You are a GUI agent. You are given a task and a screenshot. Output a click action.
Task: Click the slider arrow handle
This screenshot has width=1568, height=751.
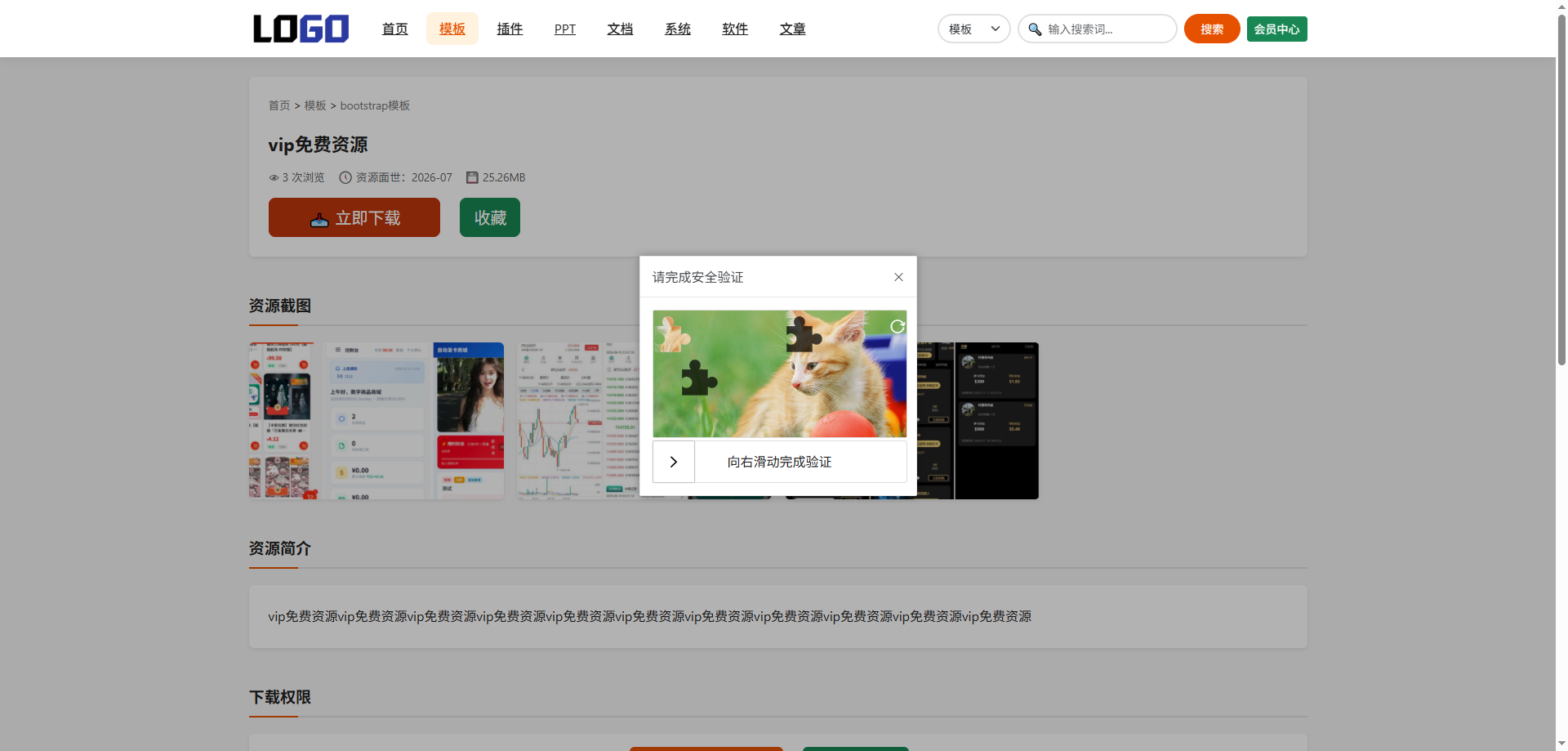[x=674, y=462]
